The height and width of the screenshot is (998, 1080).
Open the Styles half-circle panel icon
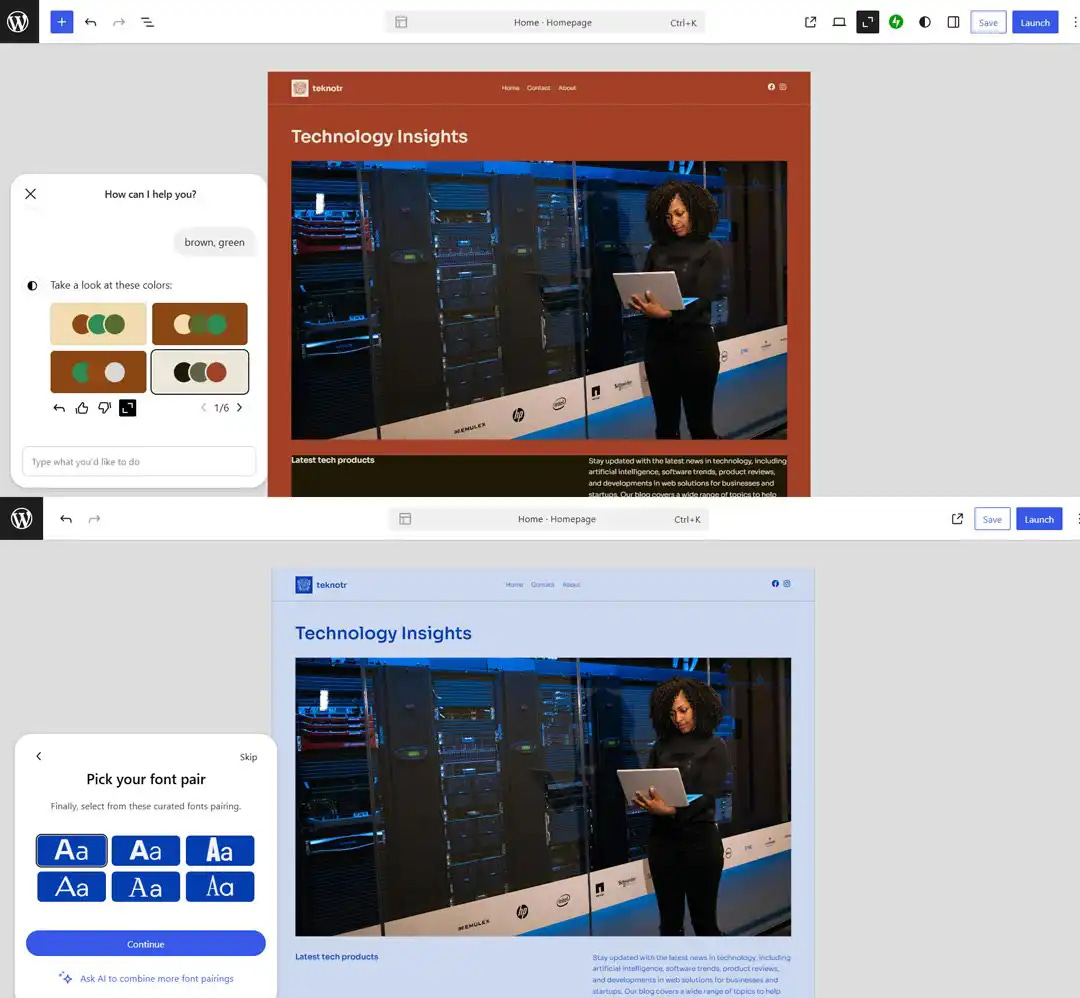(x=925, y=22)
